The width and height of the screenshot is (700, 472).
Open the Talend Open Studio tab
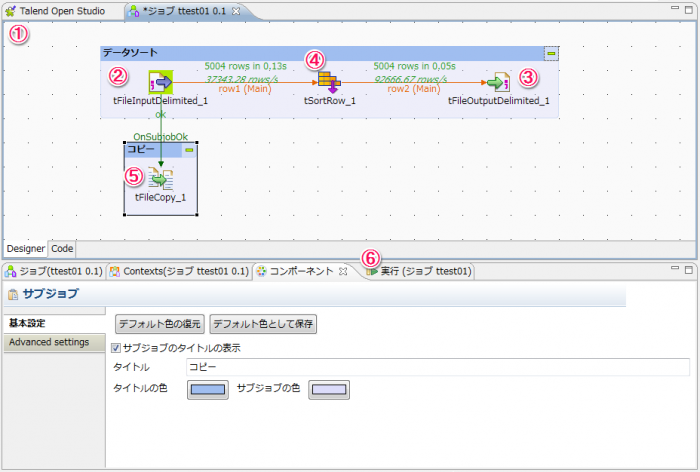point(55,11)
